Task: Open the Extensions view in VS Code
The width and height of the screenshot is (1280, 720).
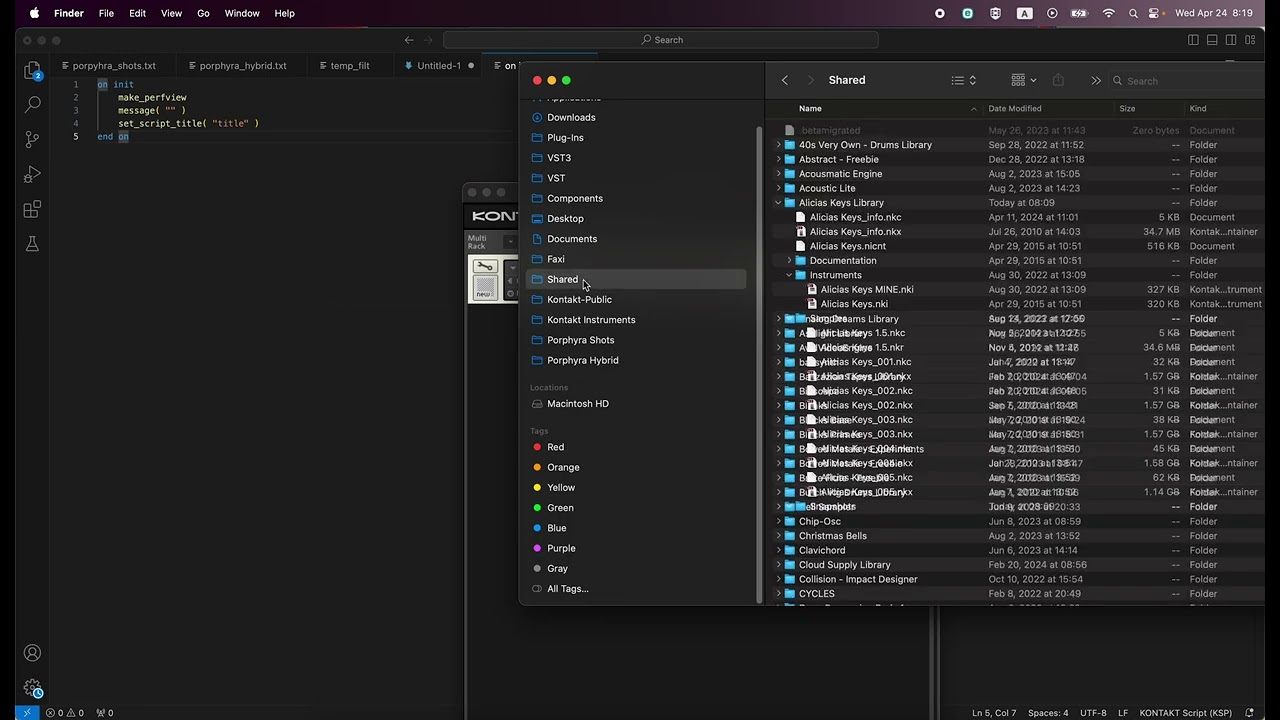Action: (32, 209)
